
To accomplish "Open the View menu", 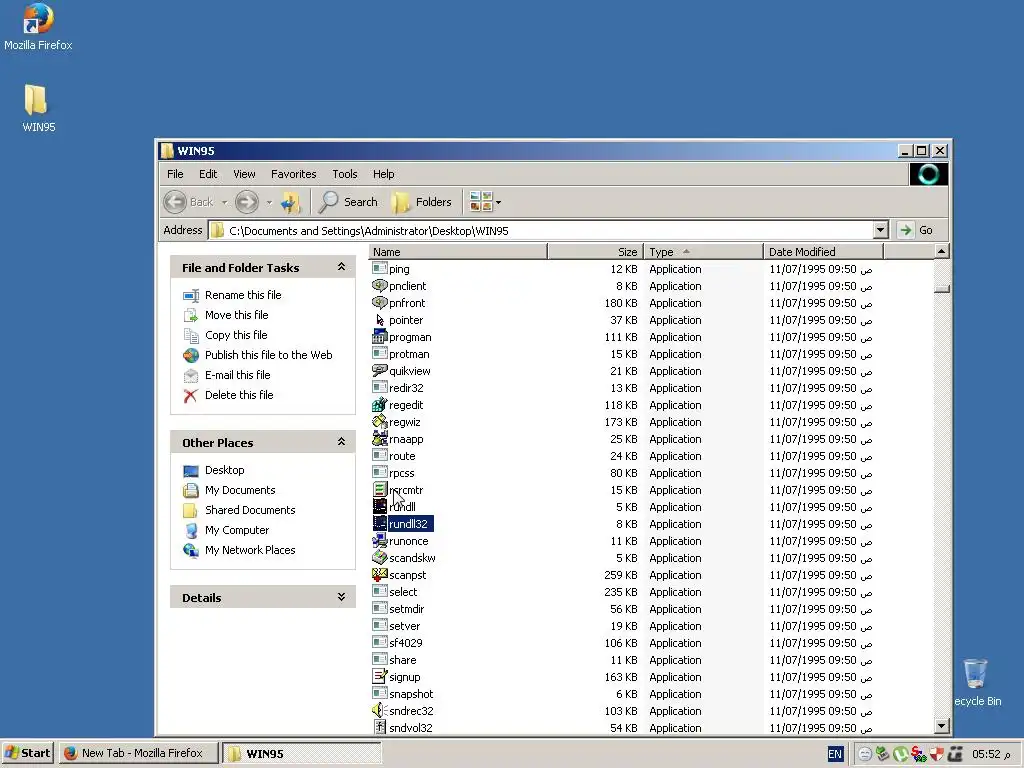I will coord(244,174).
